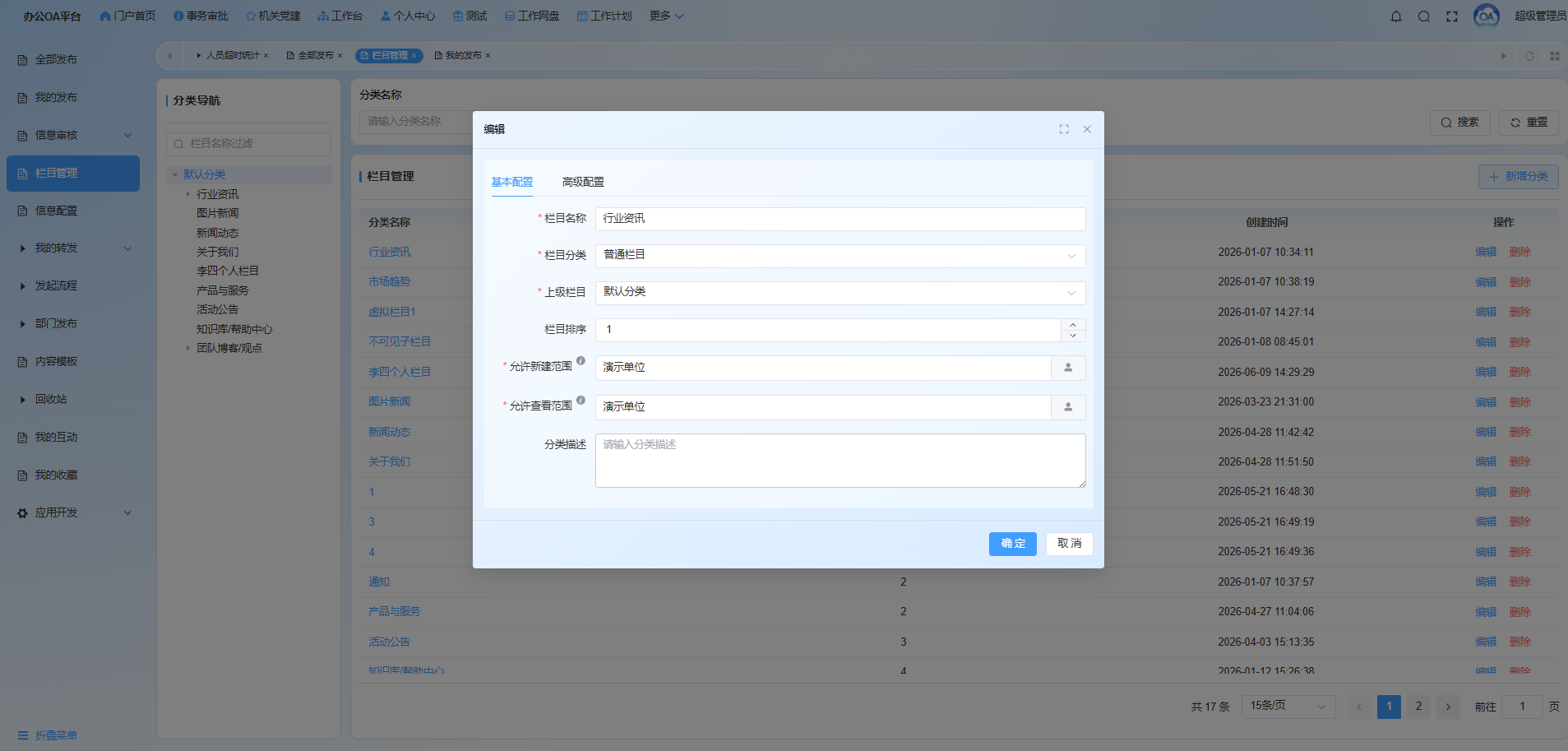Expand 应用开发 sidebar menu

(73, 513)
